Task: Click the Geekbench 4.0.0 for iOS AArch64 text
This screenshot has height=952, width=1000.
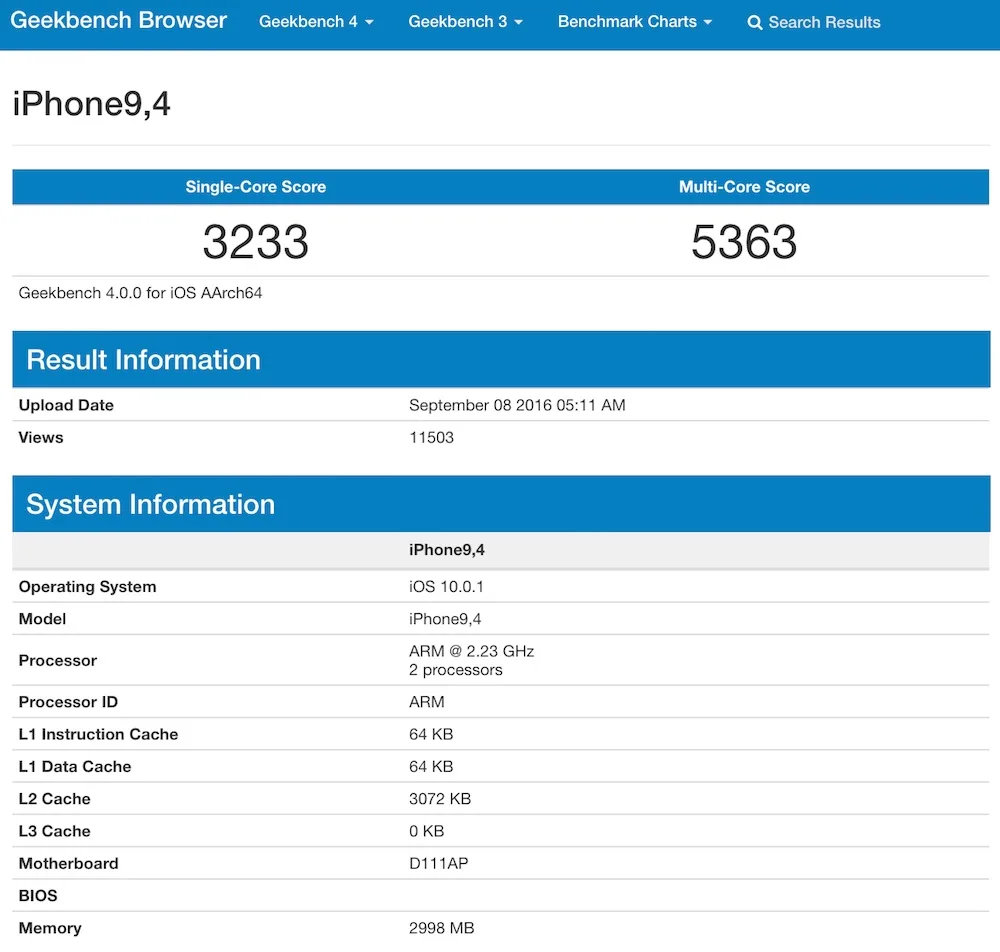Action: [140, 293]
